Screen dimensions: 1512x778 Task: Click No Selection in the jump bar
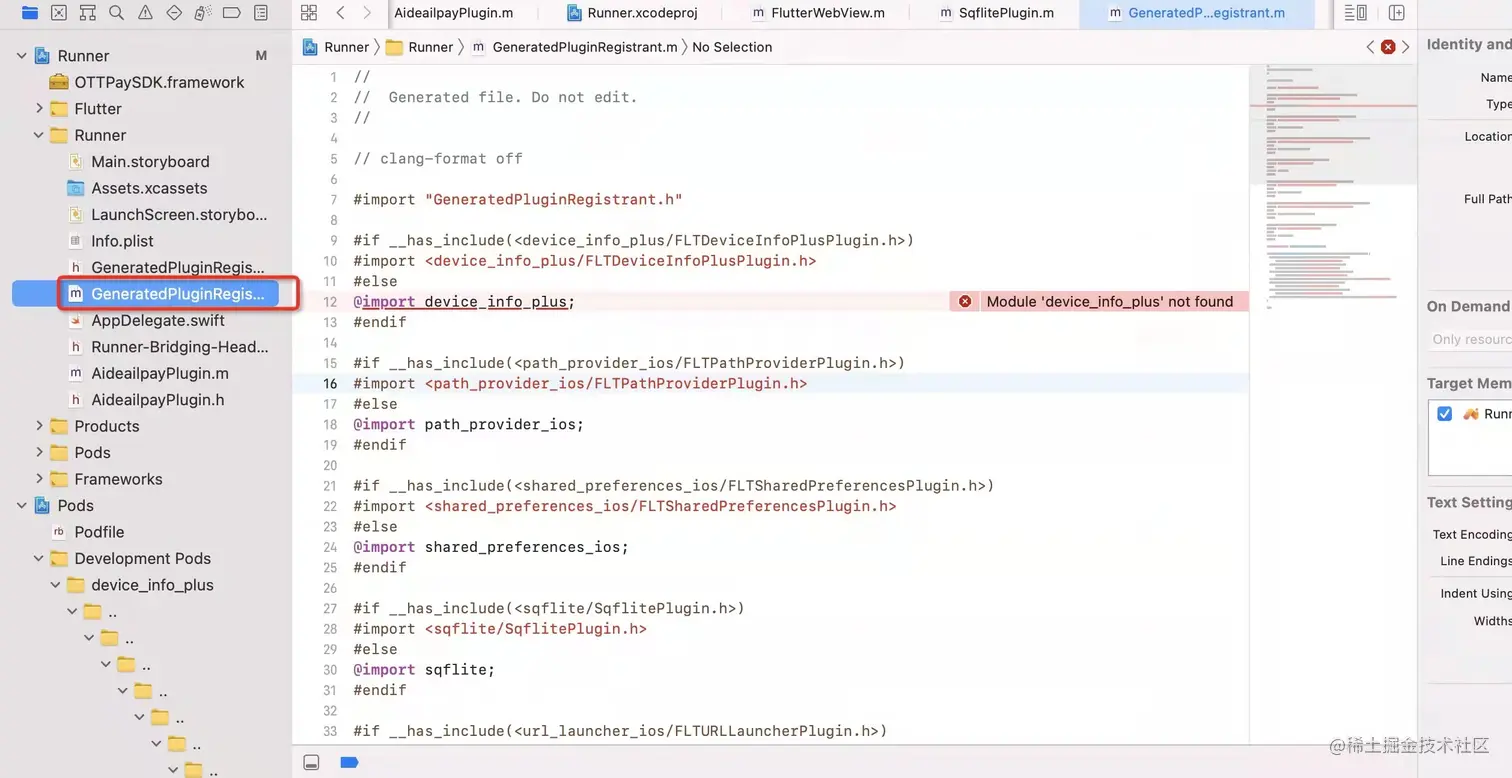732,47
